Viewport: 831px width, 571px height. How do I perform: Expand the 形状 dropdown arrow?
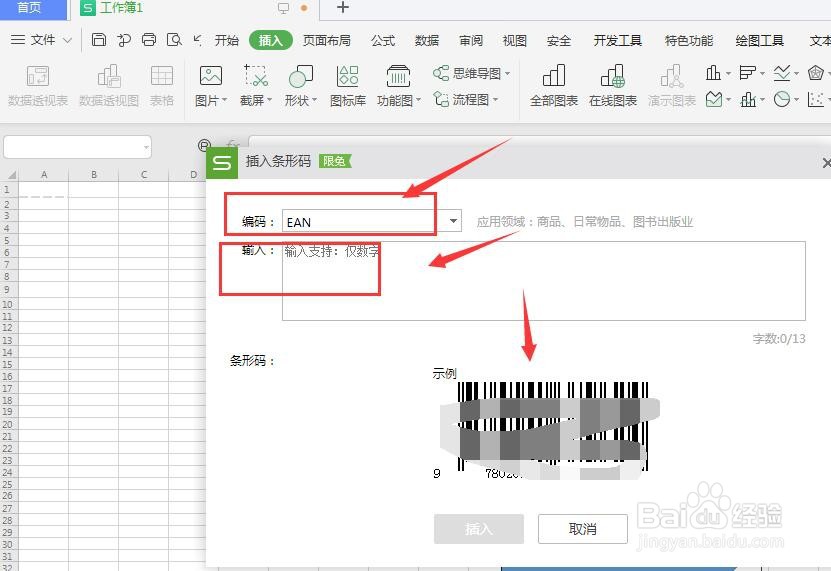pyautogui.click(x=315, y=100)
